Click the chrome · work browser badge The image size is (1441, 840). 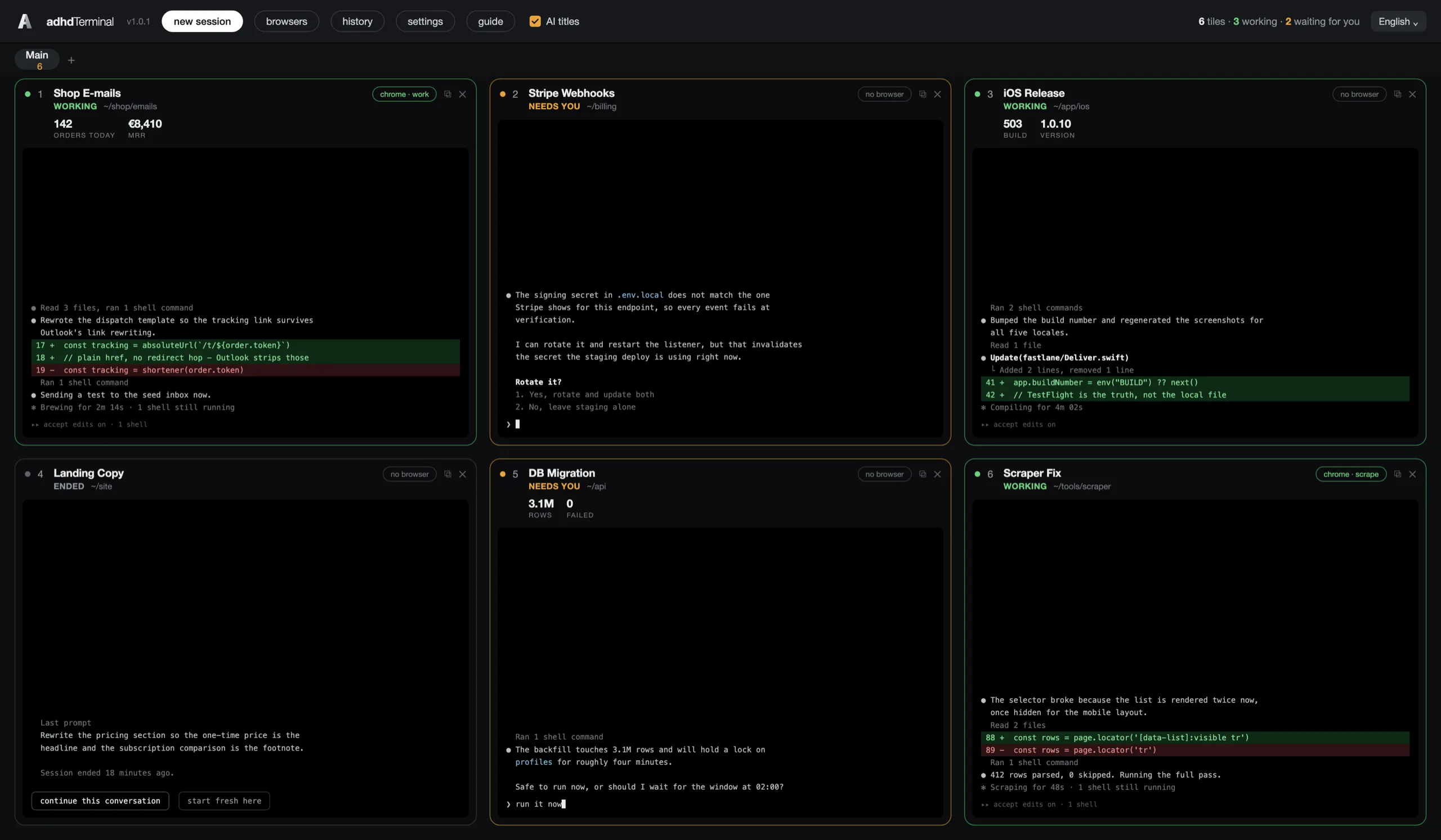click(x=404, y=95)
